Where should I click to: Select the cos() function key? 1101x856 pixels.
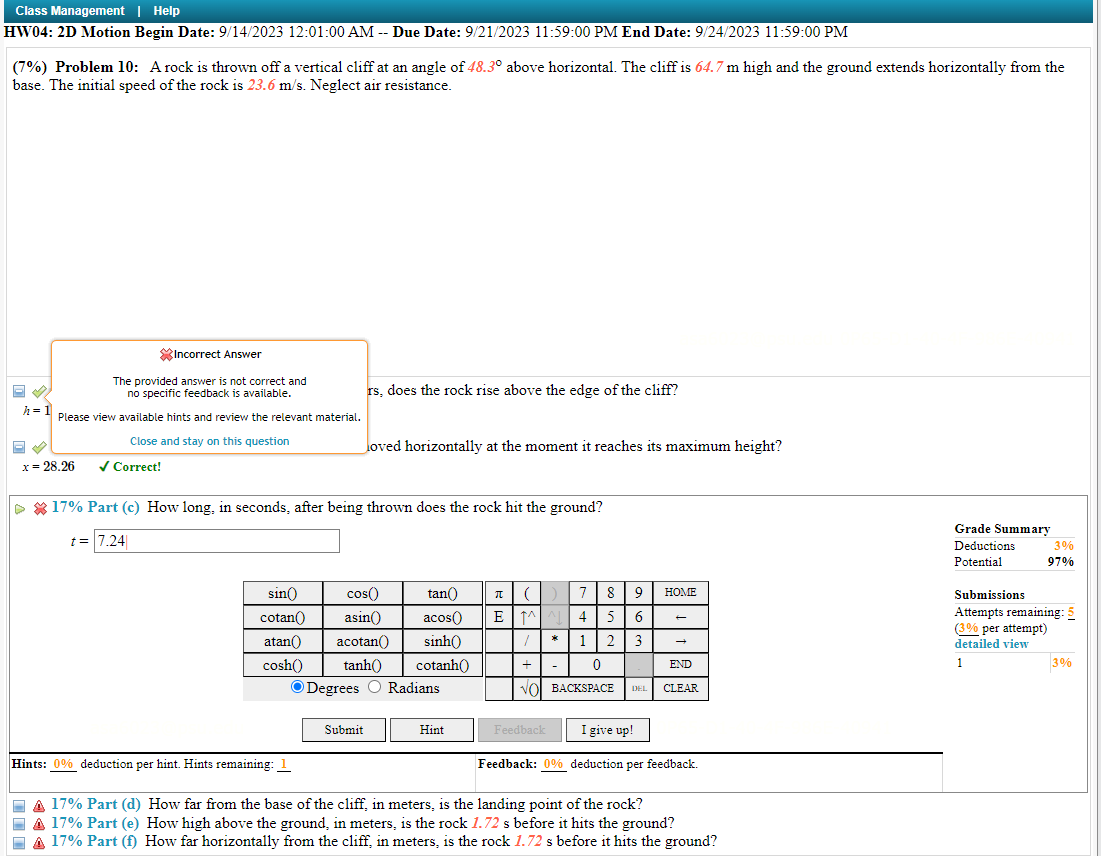coord(362,592)
